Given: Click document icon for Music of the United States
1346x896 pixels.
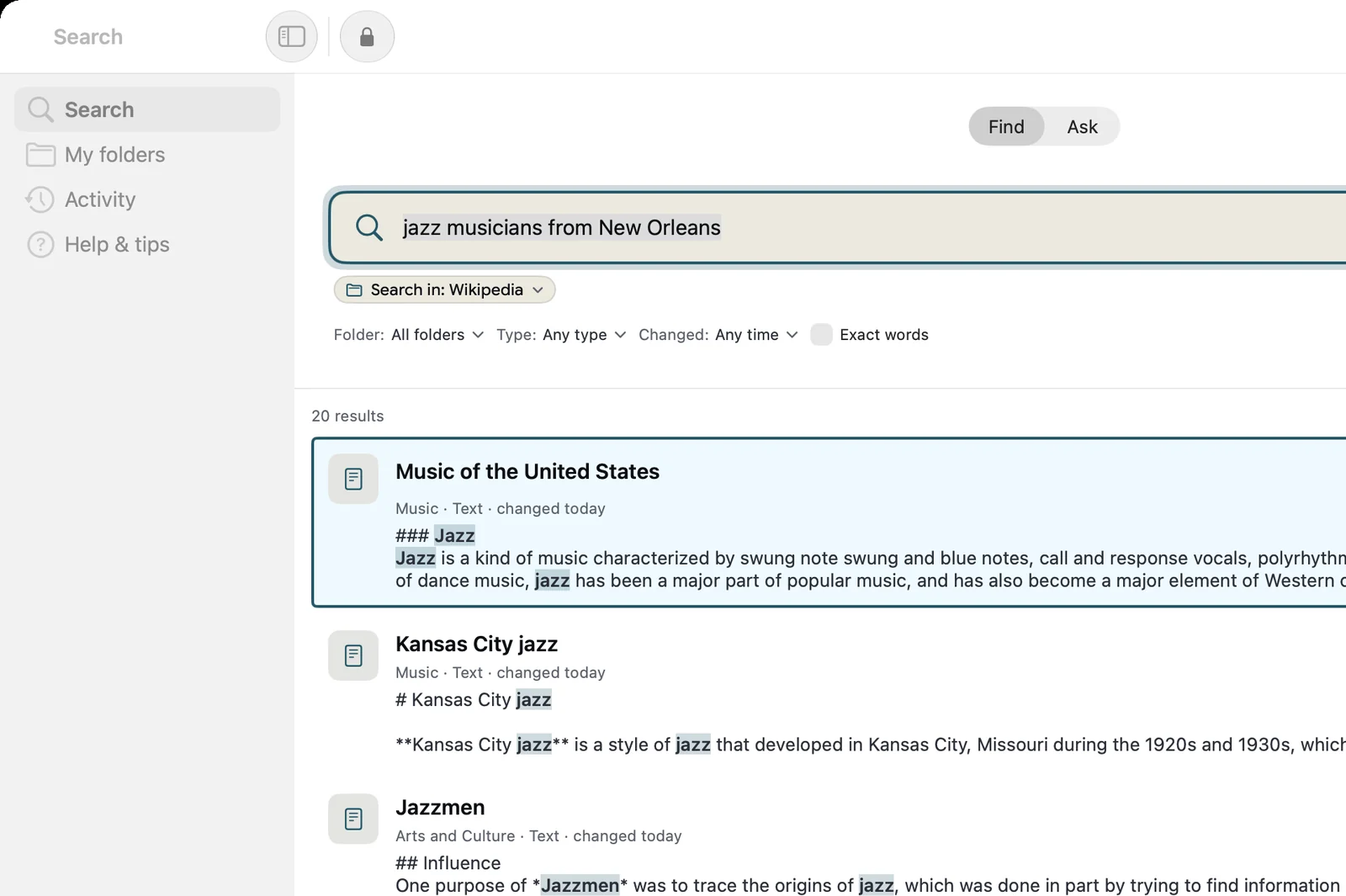Looking at the screenshot, I should 353,479.
